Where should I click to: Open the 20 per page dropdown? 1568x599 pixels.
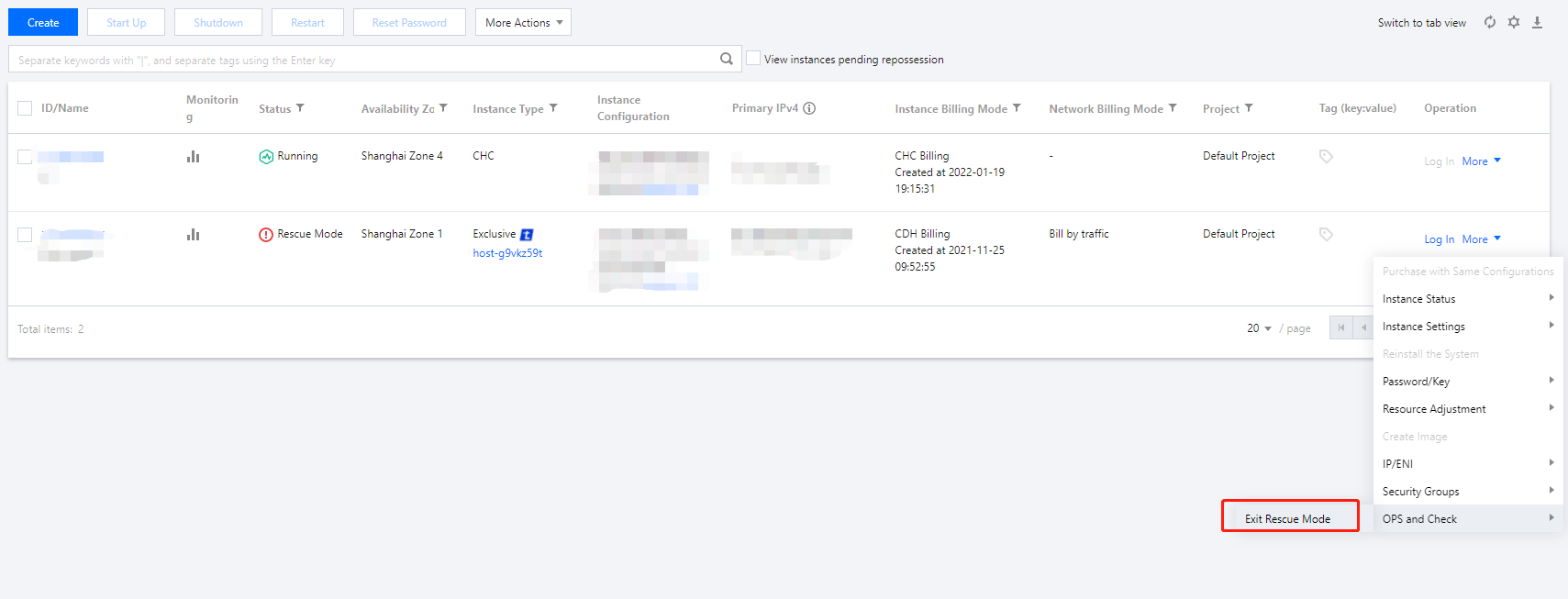click(x=1259, y=328)
